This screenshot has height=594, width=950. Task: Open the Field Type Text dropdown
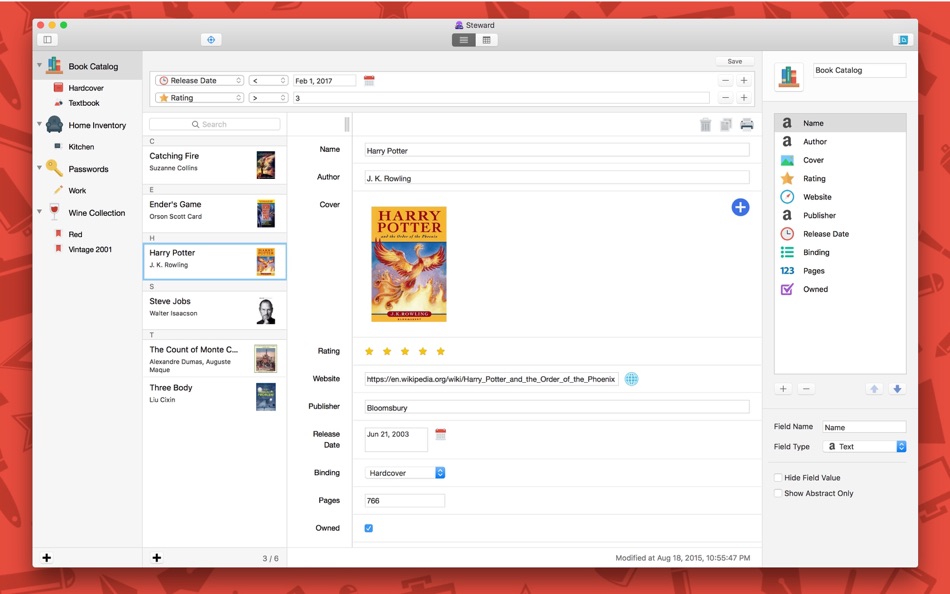pos(865,447)
